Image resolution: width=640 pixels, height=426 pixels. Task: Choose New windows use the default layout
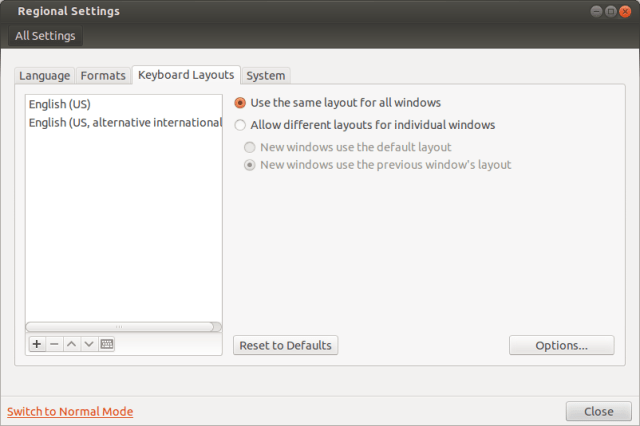tap(250, 147)
